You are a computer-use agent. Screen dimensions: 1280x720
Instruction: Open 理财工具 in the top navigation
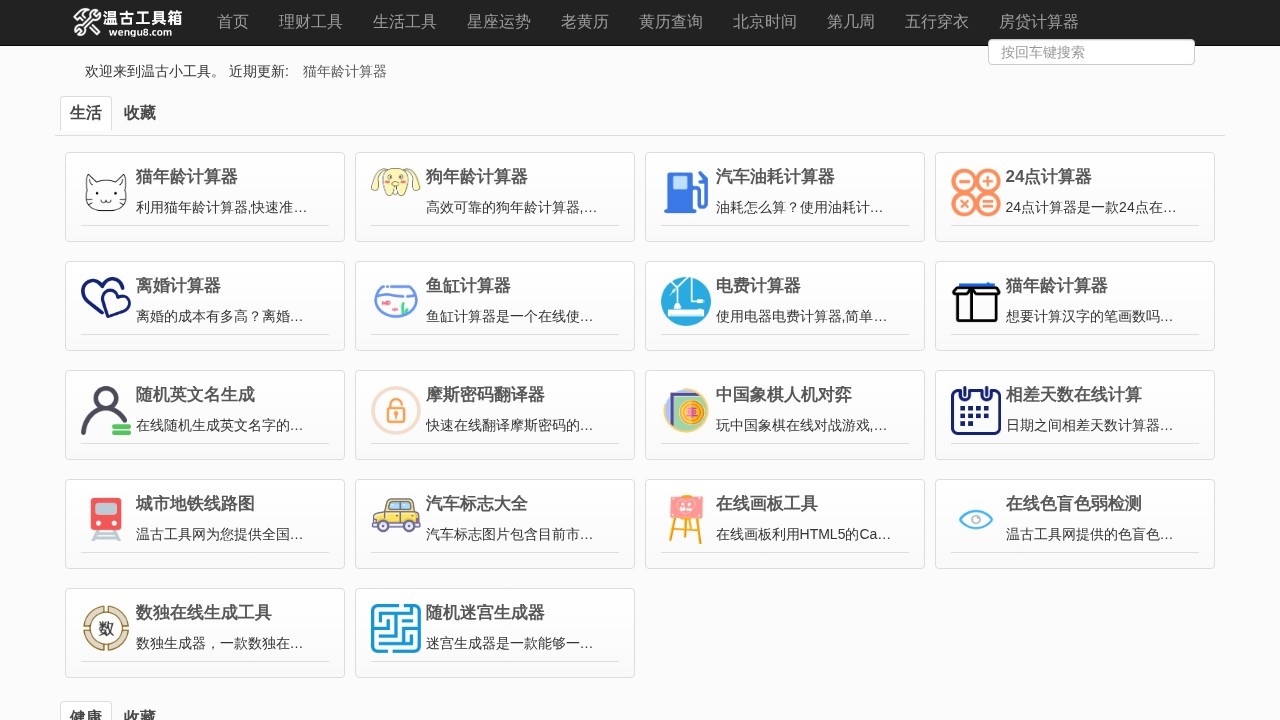pos(310,22)
